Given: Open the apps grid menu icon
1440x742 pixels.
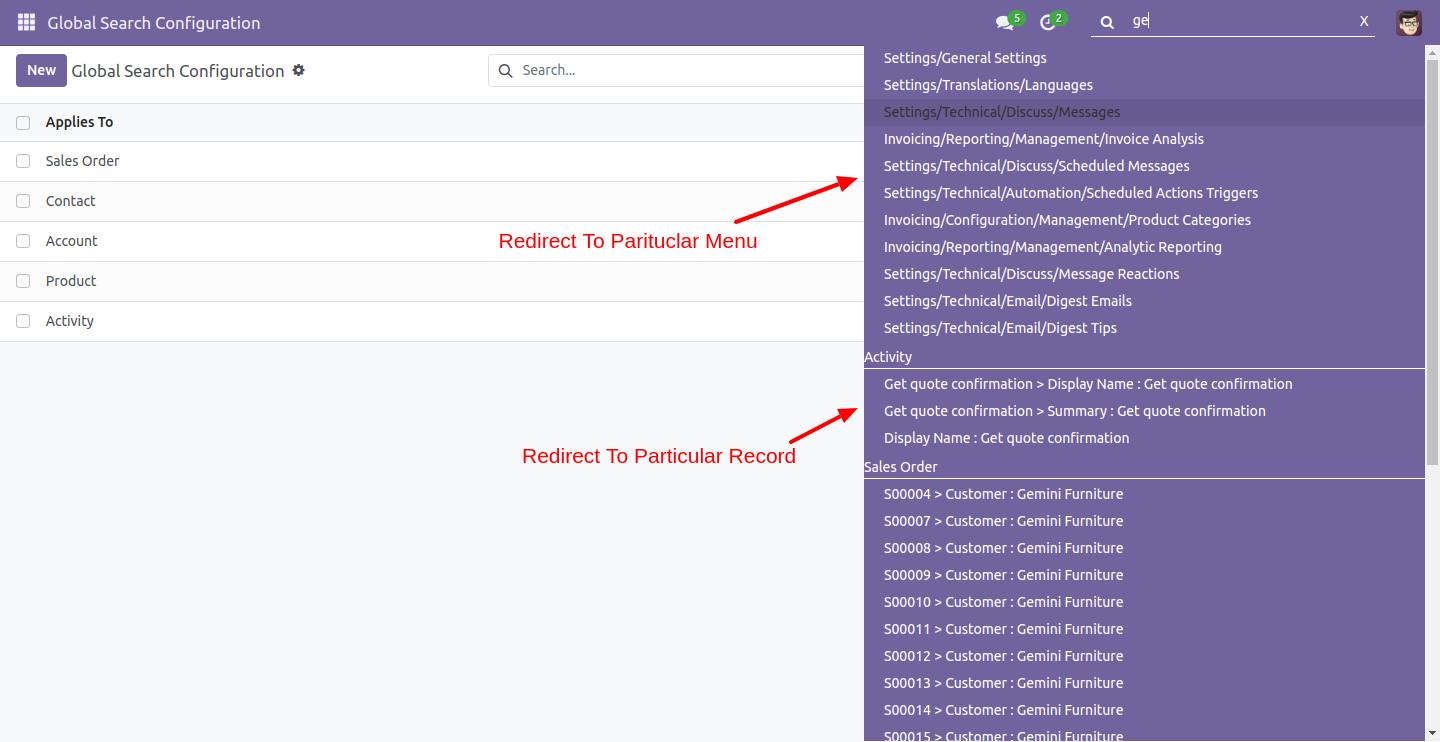Looking at the screenshot, I should point(26,22).
